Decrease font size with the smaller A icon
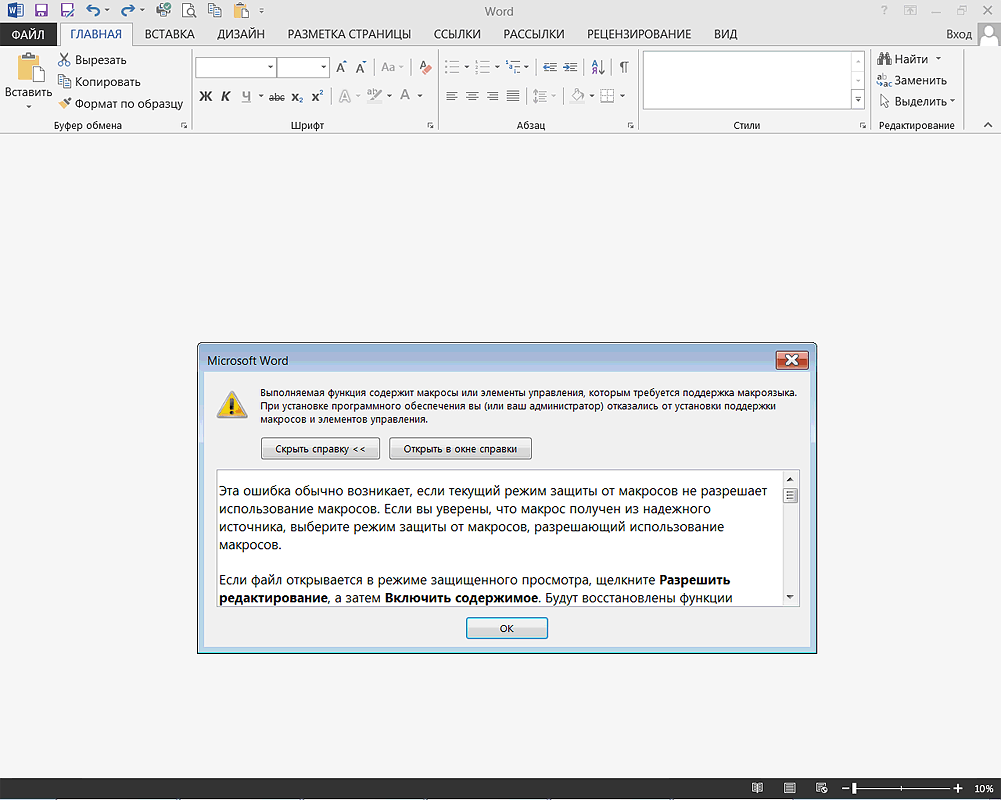The image size is (1001, 800). (361, 67)
